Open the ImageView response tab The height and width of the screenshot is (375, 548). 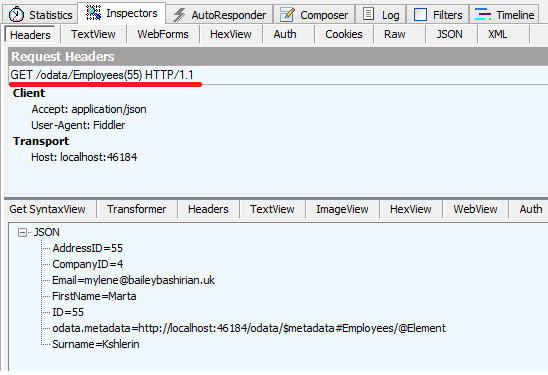pos(342,209)
